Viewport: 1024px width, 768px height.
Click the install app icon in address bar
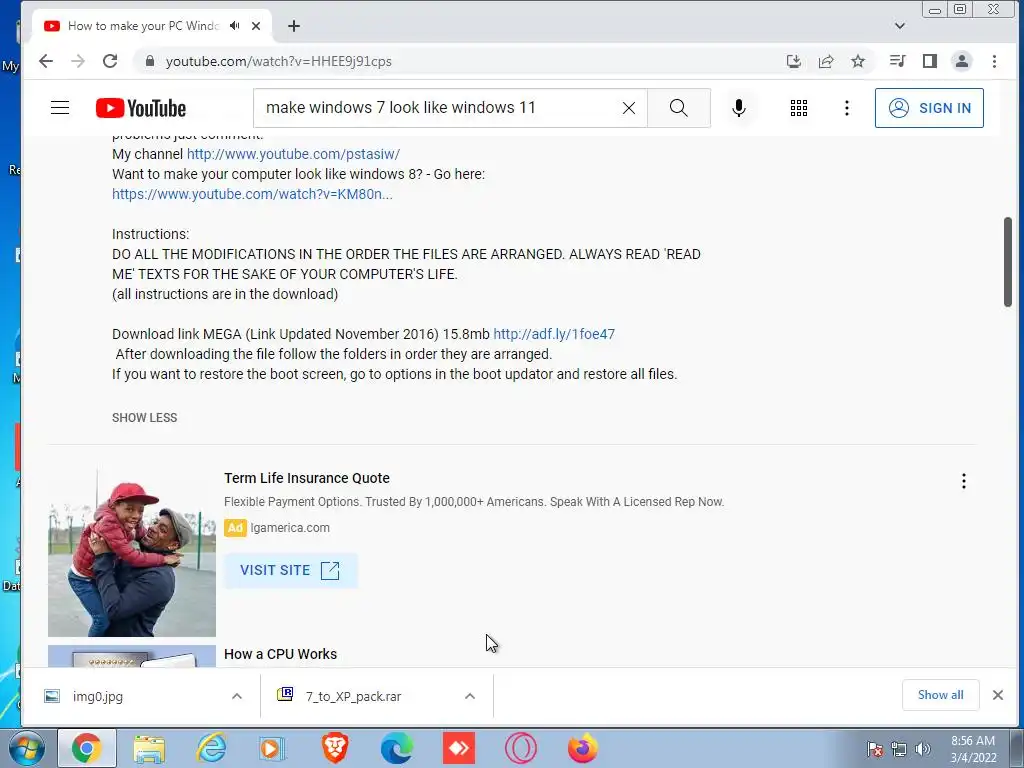click(x=793, y=61)
